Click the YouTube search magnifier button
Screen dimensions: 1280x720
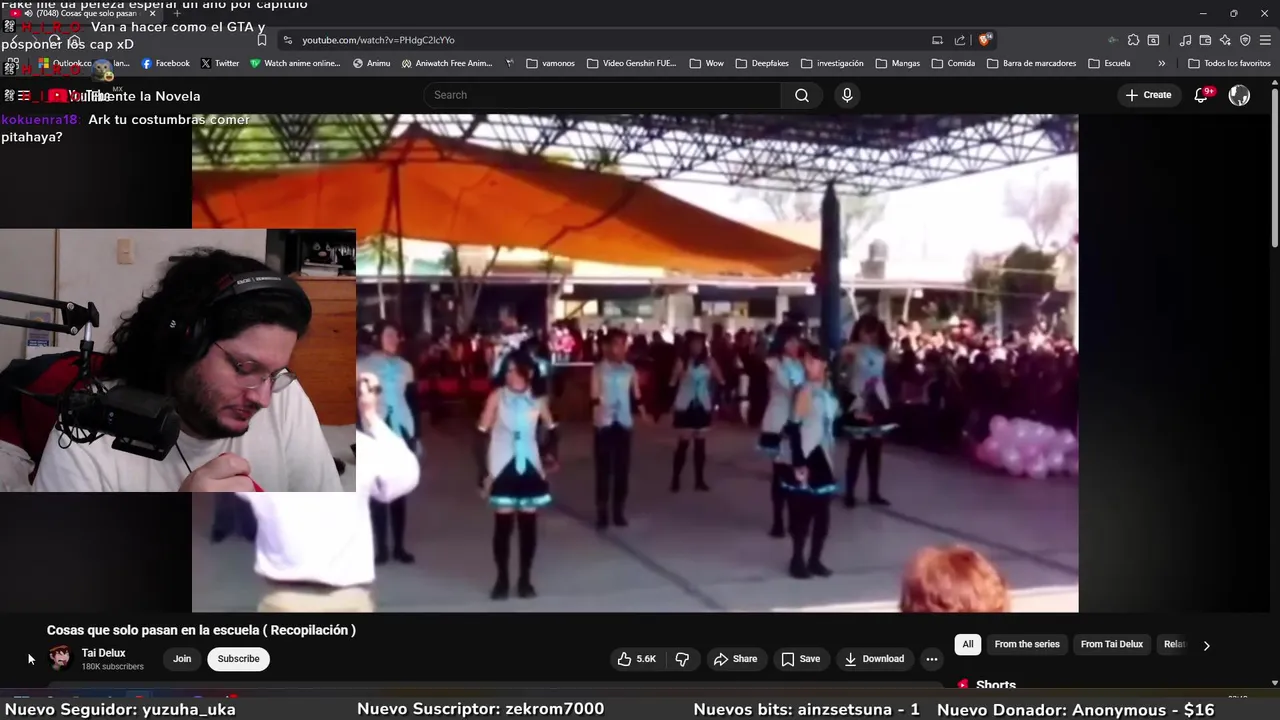pos(802,95)
